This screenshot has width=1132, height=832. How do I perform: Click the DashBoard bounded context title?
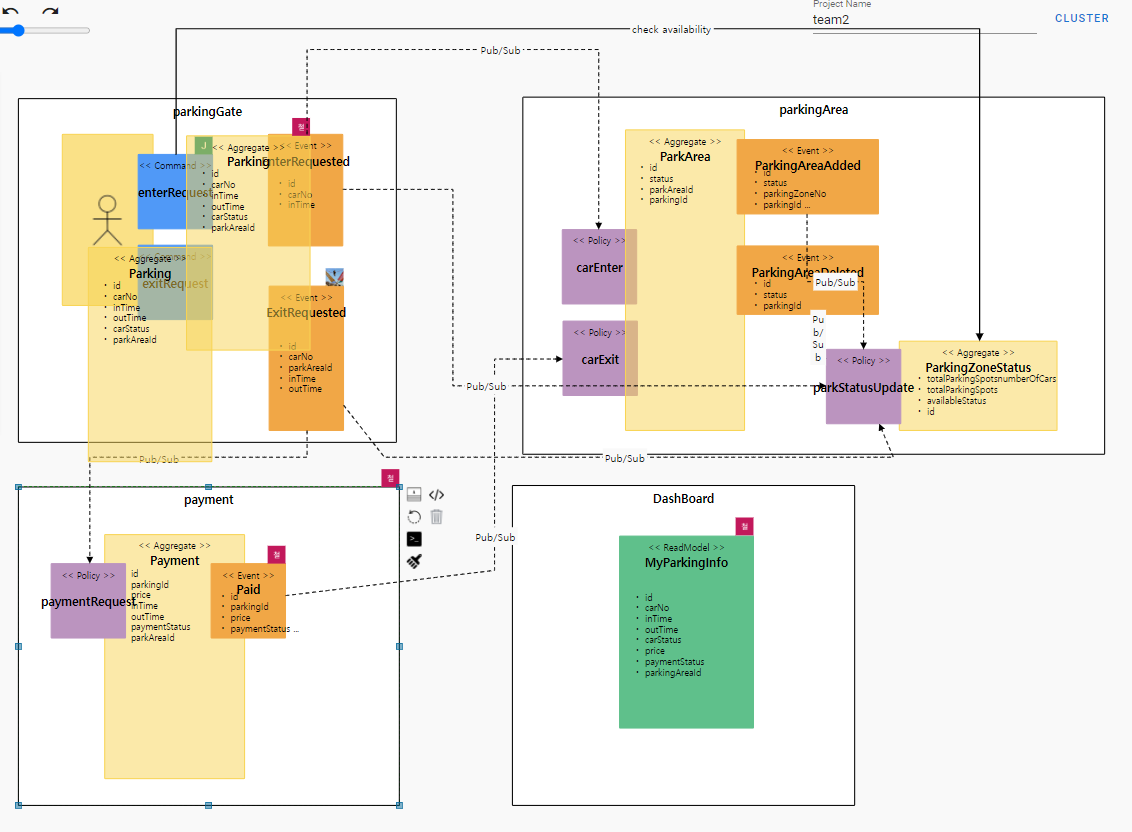pos(684,498)
